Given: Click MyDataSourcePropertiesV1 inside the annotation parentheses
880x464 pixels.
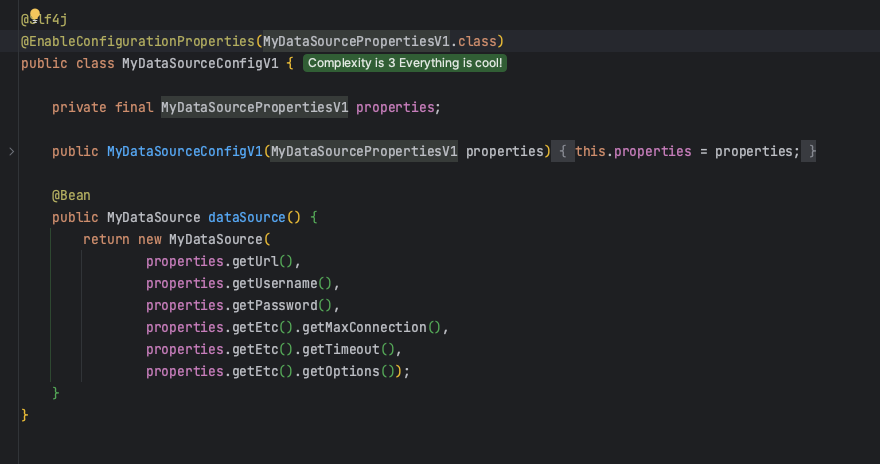Looking at the screenshot, I should [x=356, y=42].
